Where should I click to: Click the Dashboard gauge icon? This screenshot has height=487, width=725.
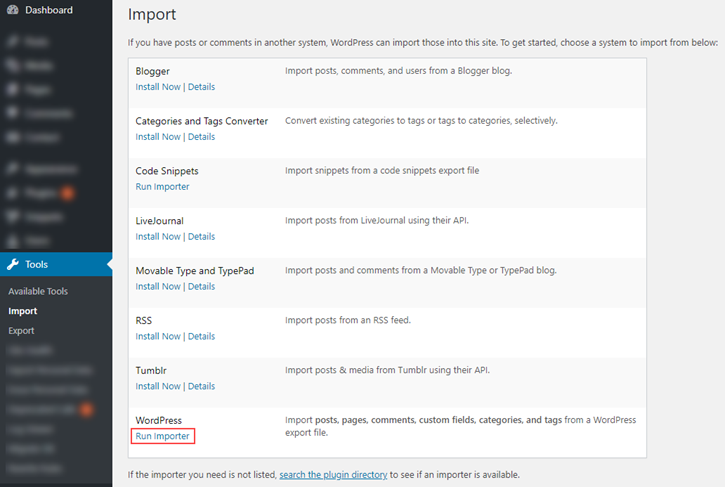pyautogui.click(x=12, y=10)
